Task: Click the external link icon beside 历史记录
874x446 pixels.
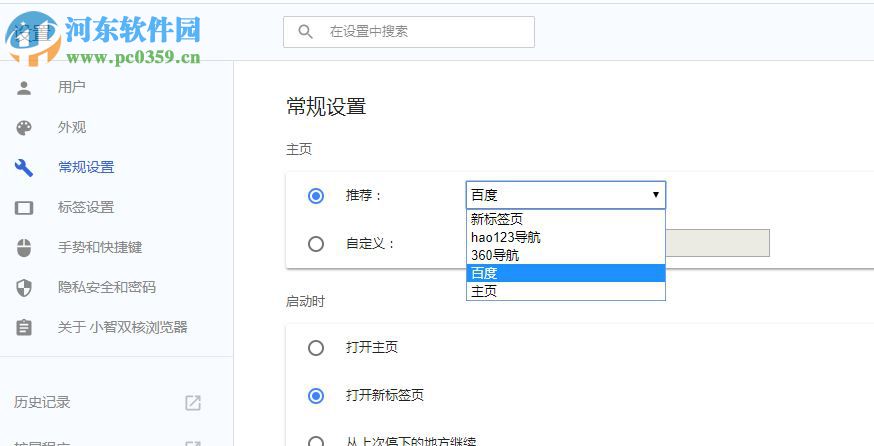Action: [x=193, y=403]
